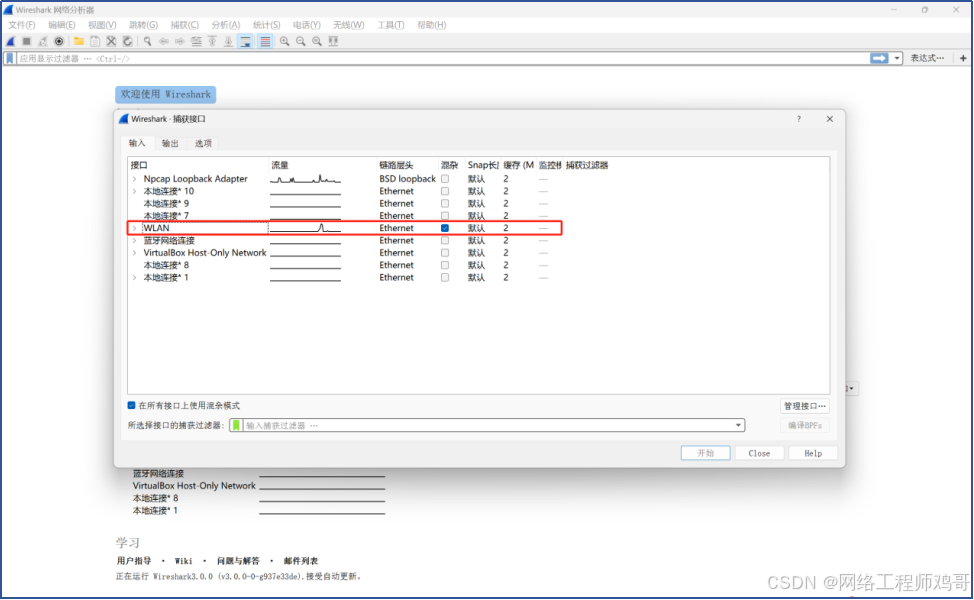Open a capture file via folder icon

pyautogui.click(x=79, y=42)
